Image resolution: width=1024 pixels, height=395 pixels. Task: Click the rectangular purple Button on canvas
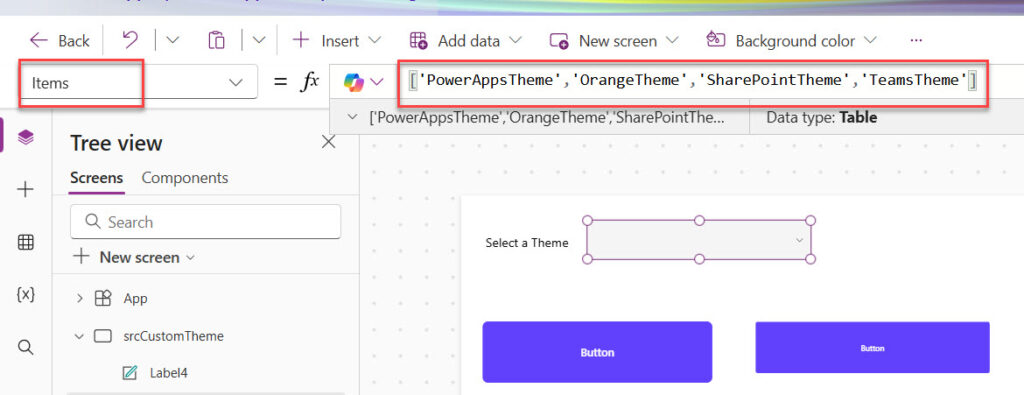click(872, 348)
